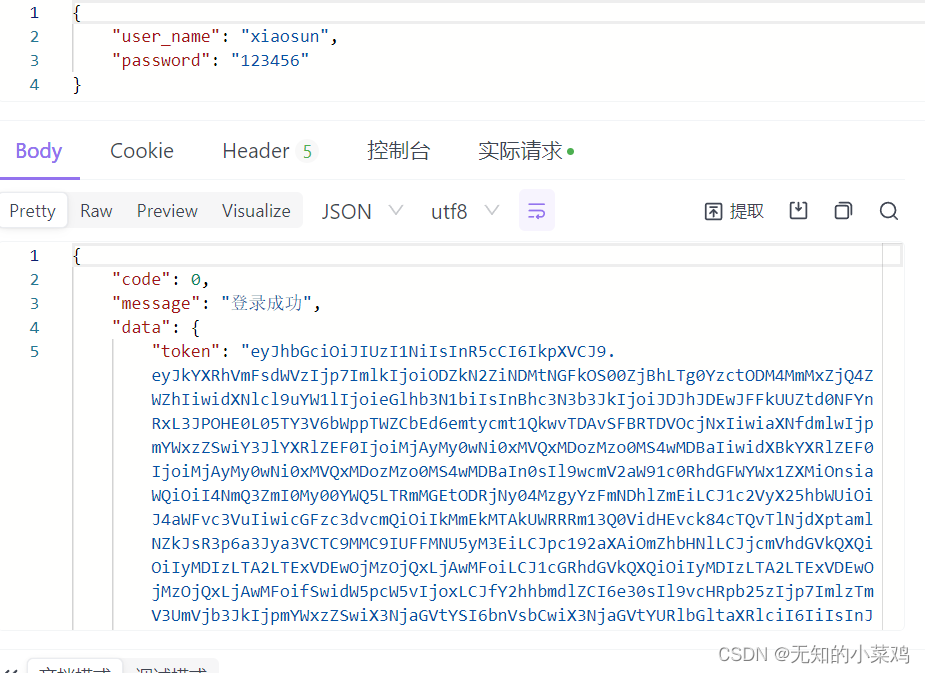The width and height of the screenshot is (925, 673).
Task: Select the Pretty view mode
Action: (x=33, y=211)
